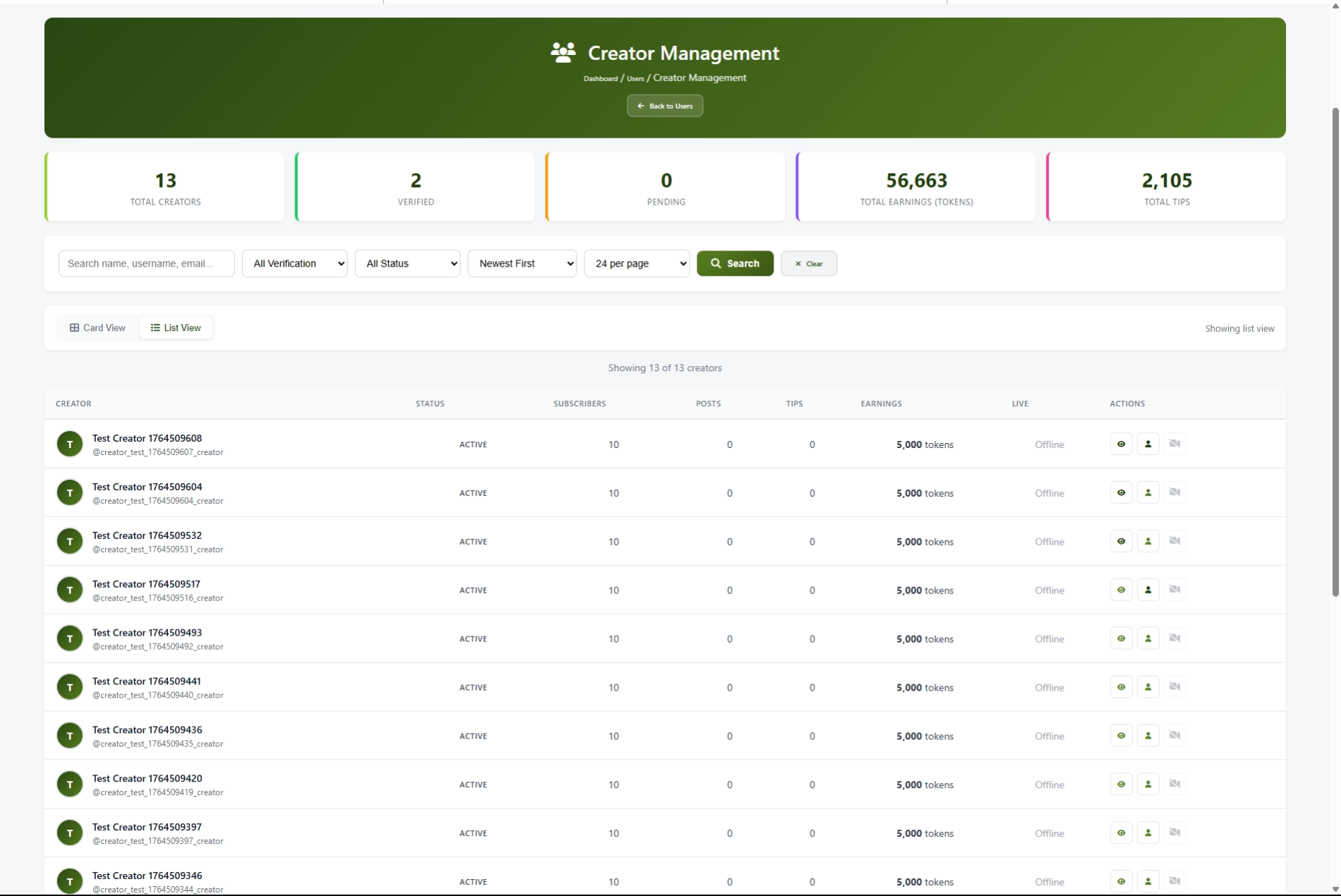Click user icon for Test Creator 1764509420

(x=1148, y=785)
